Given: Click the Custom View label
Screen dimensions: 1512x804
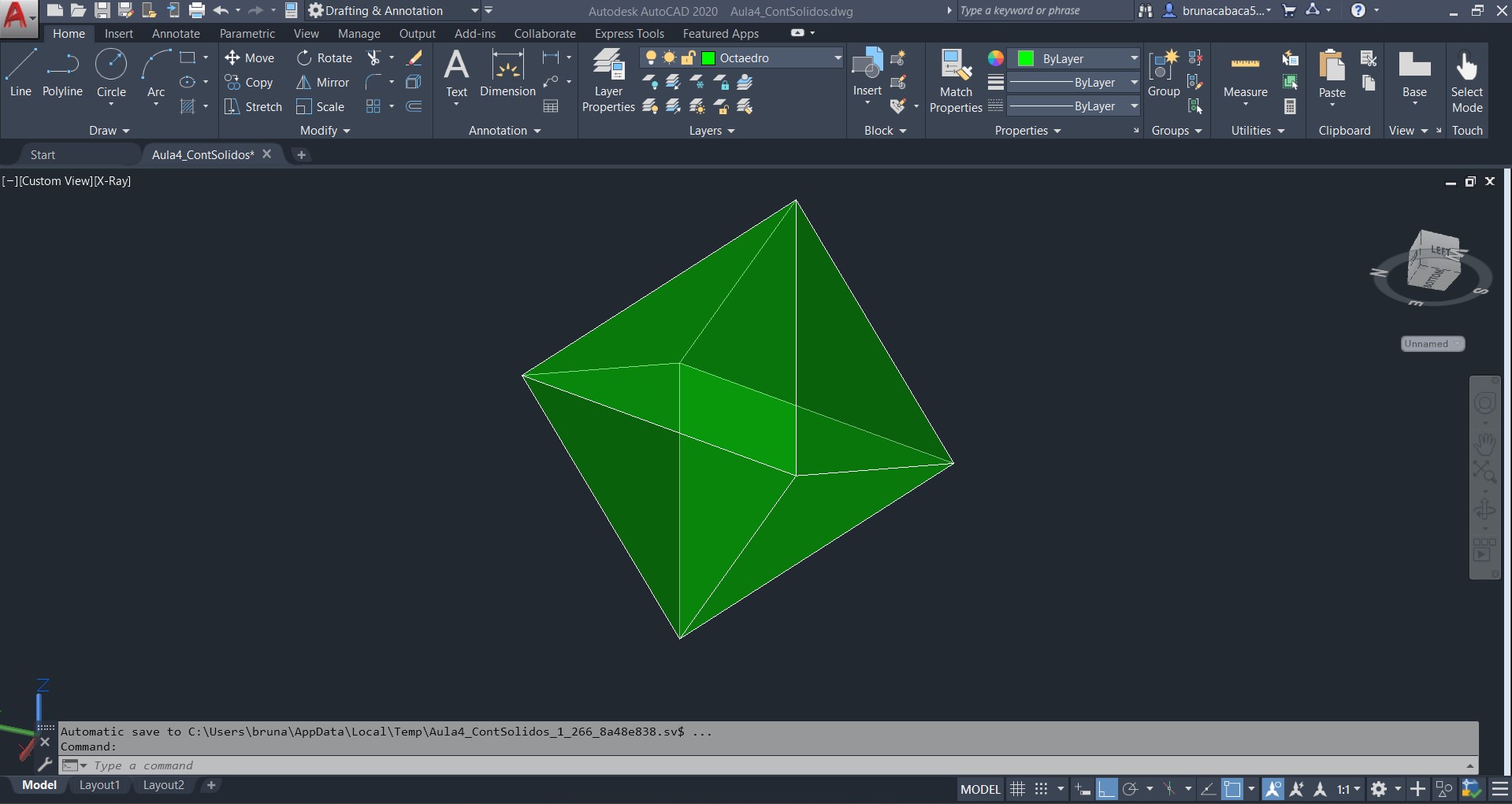Looking at the screenshot, I should click(56, 180).
